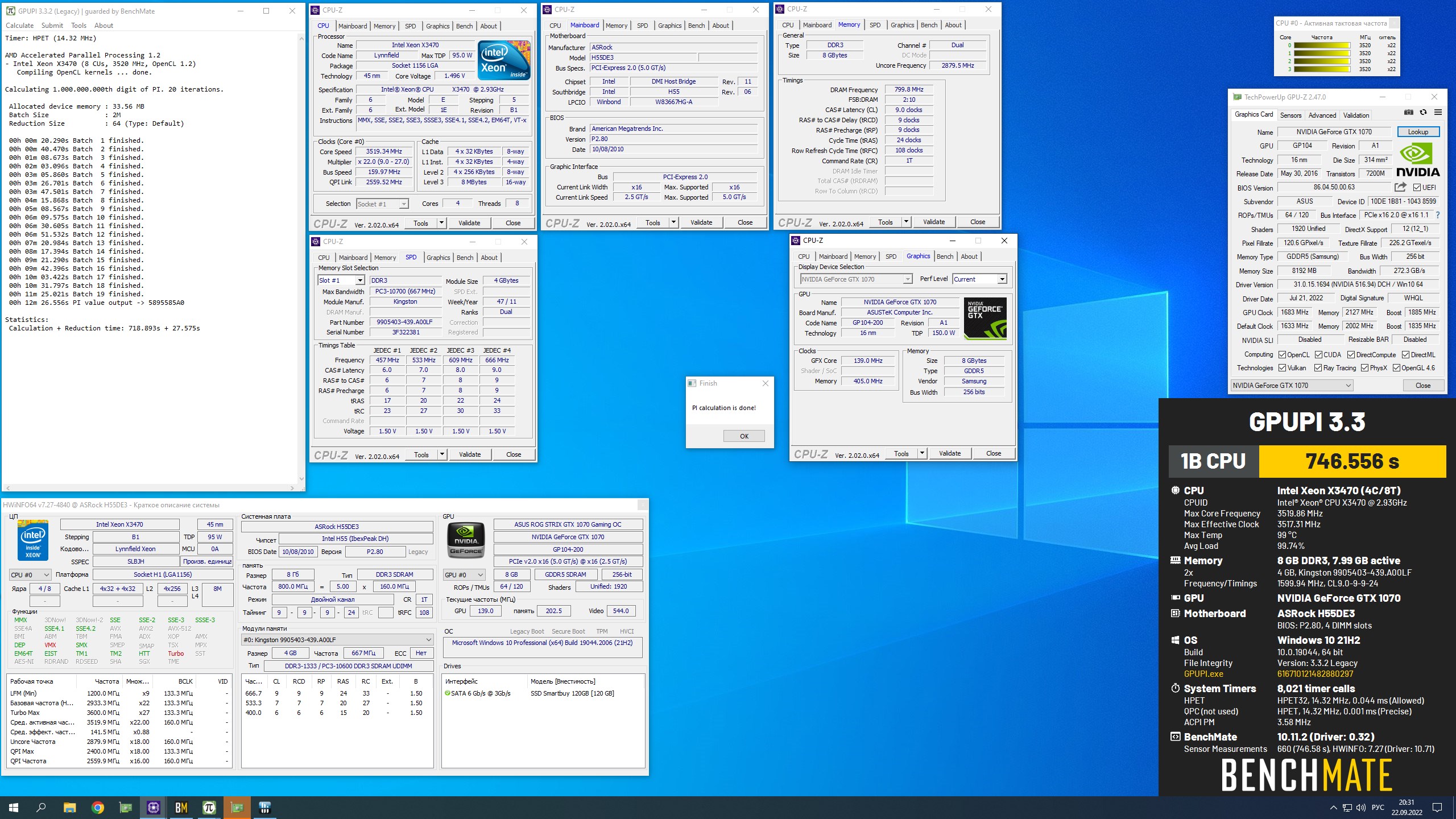Click Tools button in CPU-Z Graphics window
The width and height of the screenshot is (1456, 819).
click(x=901, y=453)
